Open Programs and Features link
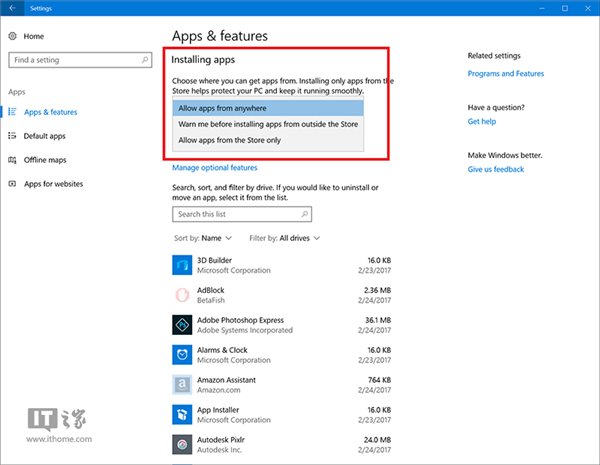The image size is (600, 465). pyautogui.click(x=506, y=74)
